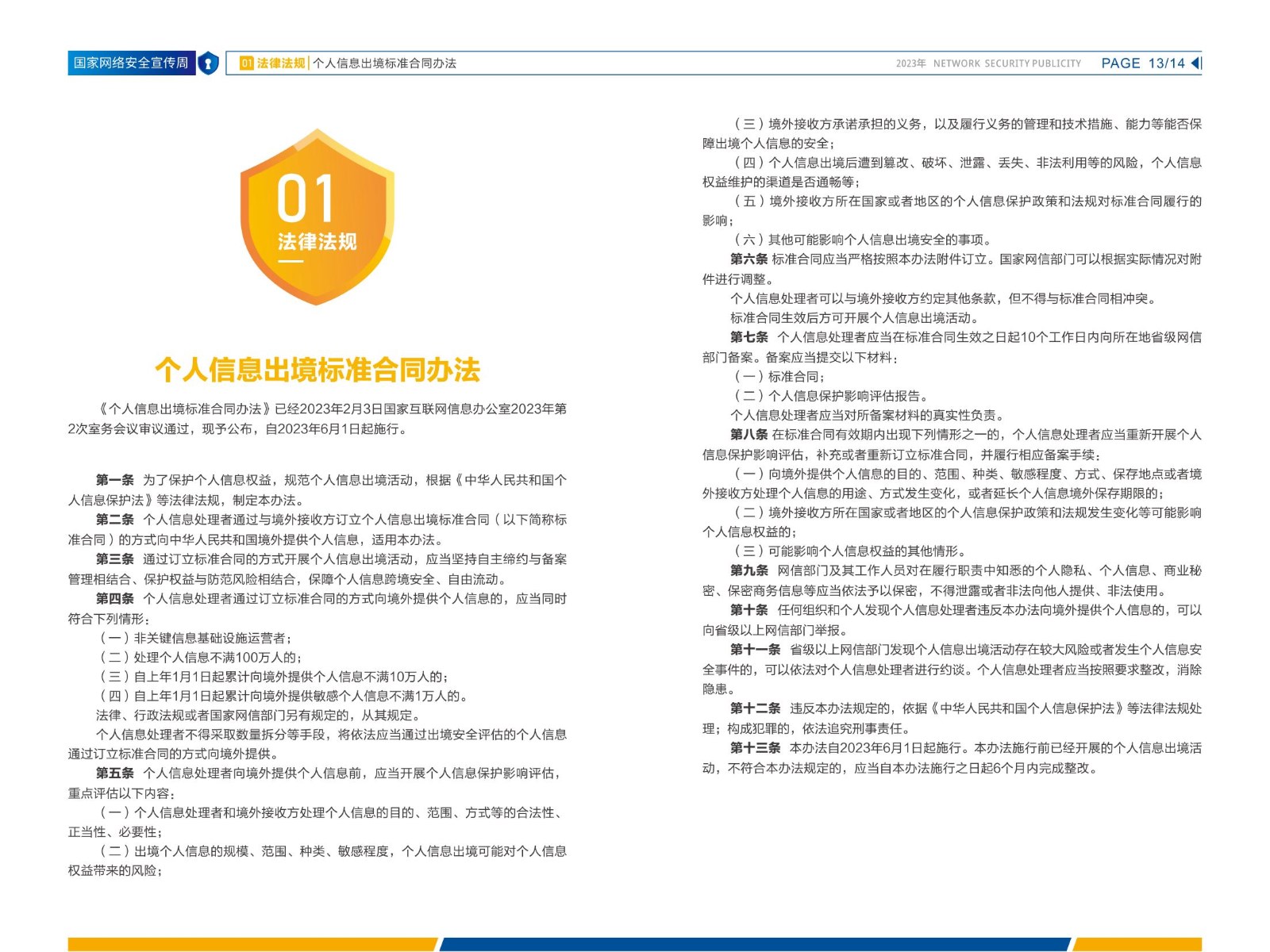Click the large orange 01 shield emblem
Screen dimensions: 1270x952
tap(317, 217)
